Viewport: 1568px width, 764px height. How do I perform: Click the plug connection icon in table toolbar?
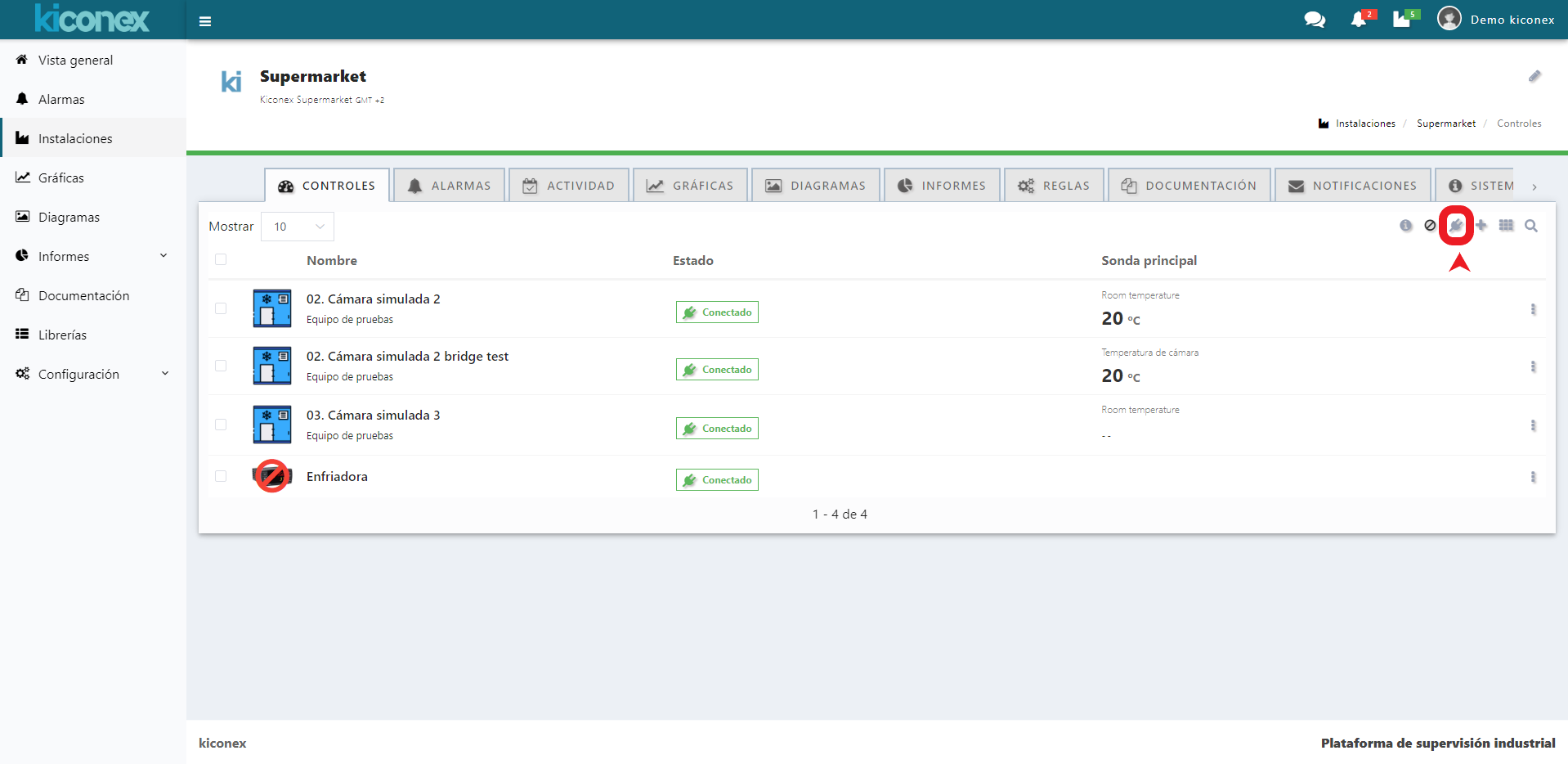coord(1456,226)
